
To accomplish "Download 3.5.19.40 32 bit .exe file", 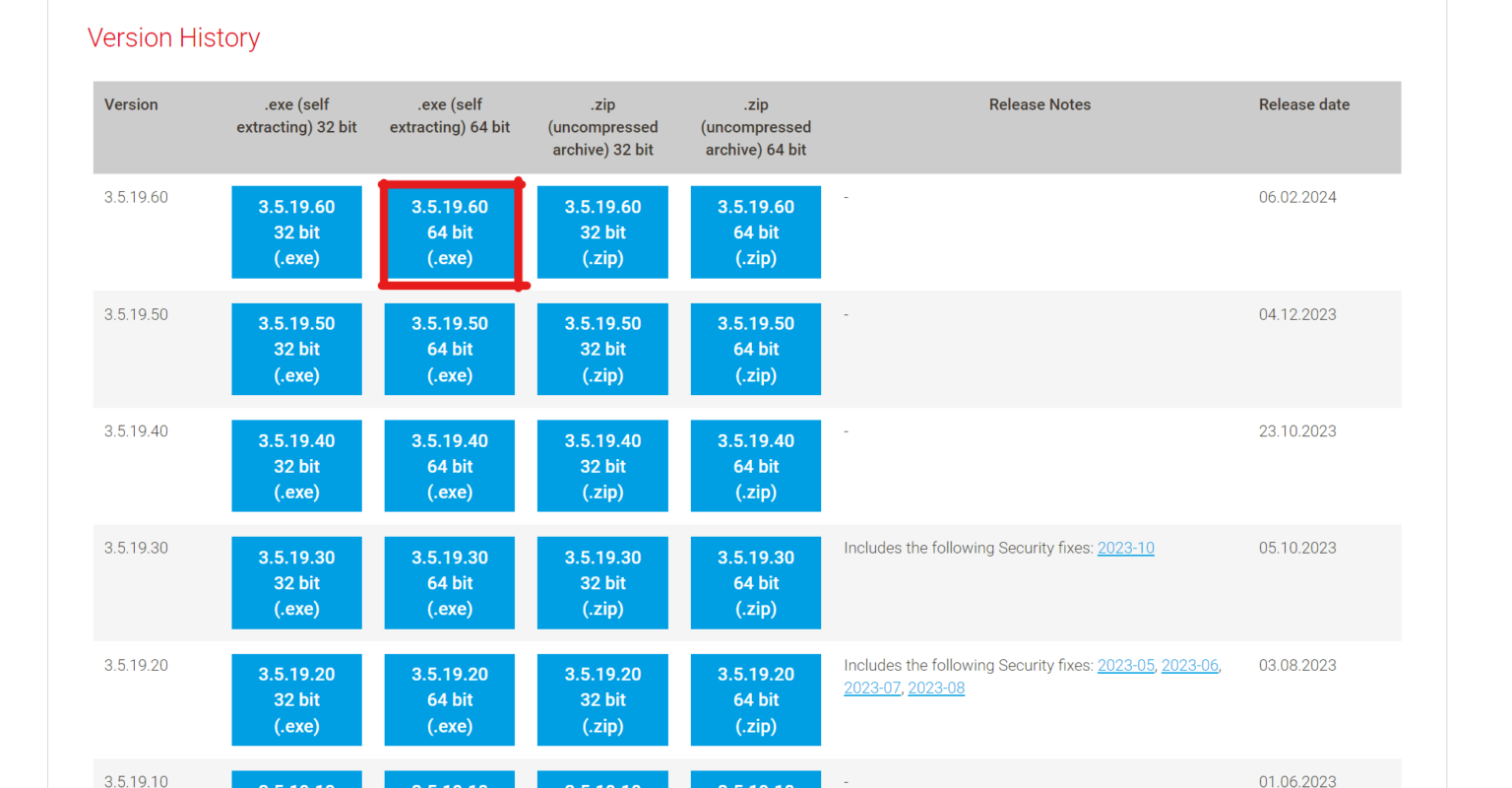I will tap(296, 466).
